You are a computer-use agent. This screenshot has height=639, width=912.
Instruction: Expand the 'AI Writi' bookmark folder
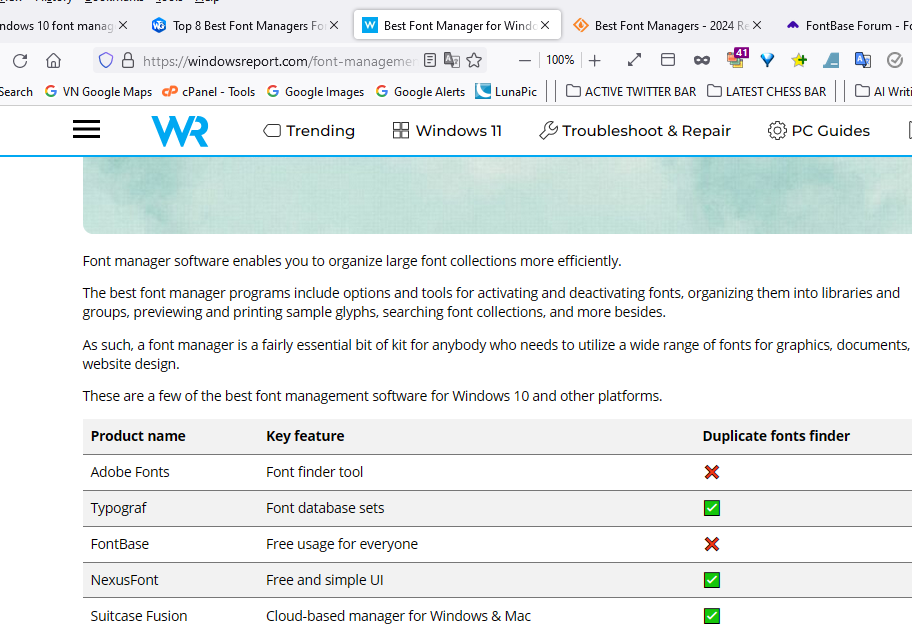point(883,91)
